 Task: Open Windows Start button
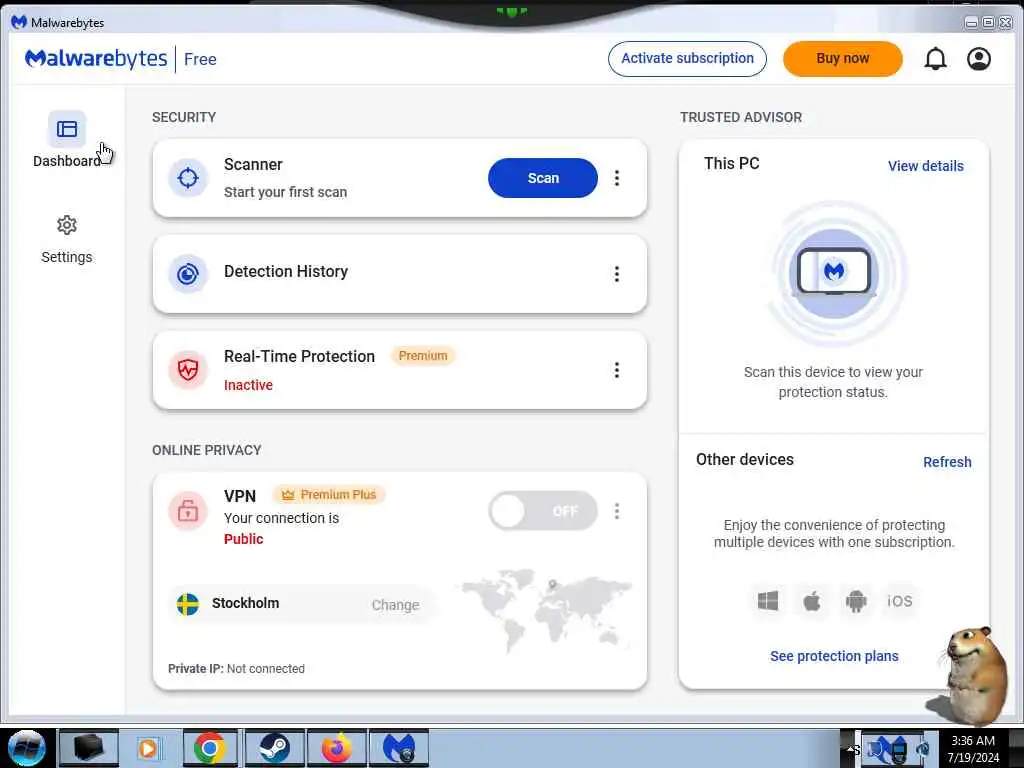[27, 748]
